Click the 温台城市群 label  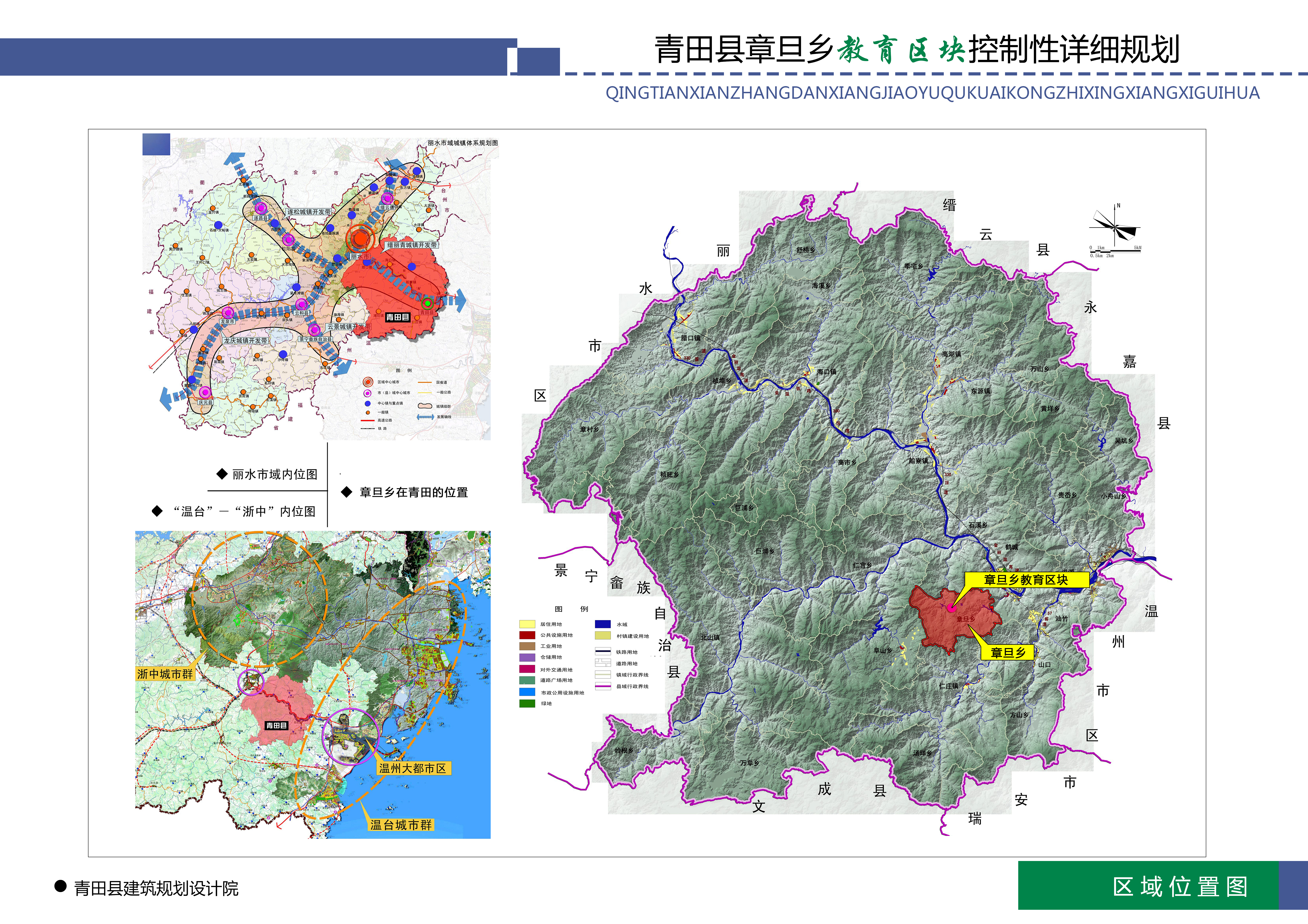(401, 825)
